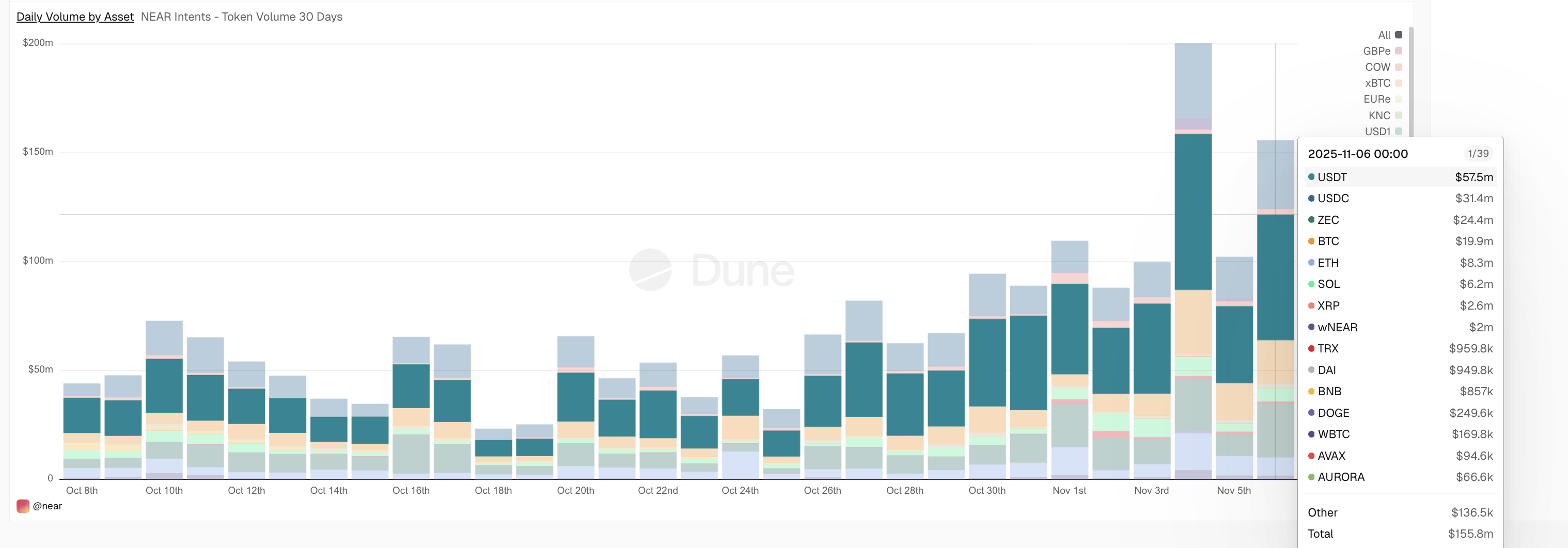Screen dimensions: 1568x548
Task: Click the wNEAR purple dot marker
Action: click(x=1311, y=327)
